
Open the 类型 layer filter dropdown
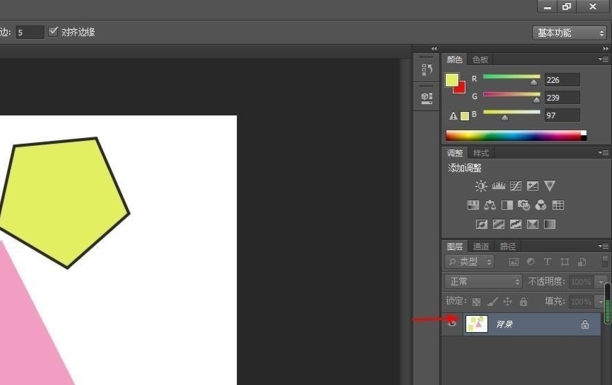pos(470,262)
